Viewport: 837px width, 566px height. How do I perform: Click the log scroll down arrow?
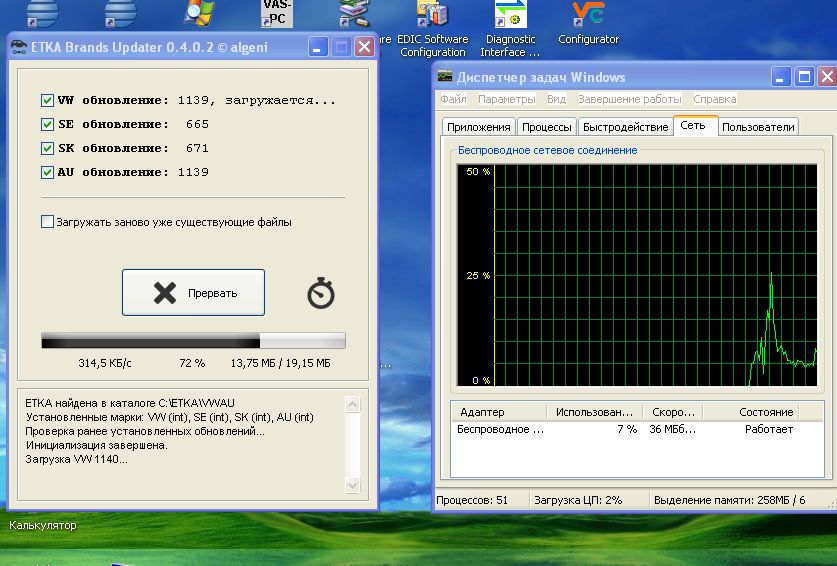coord(352,485)
